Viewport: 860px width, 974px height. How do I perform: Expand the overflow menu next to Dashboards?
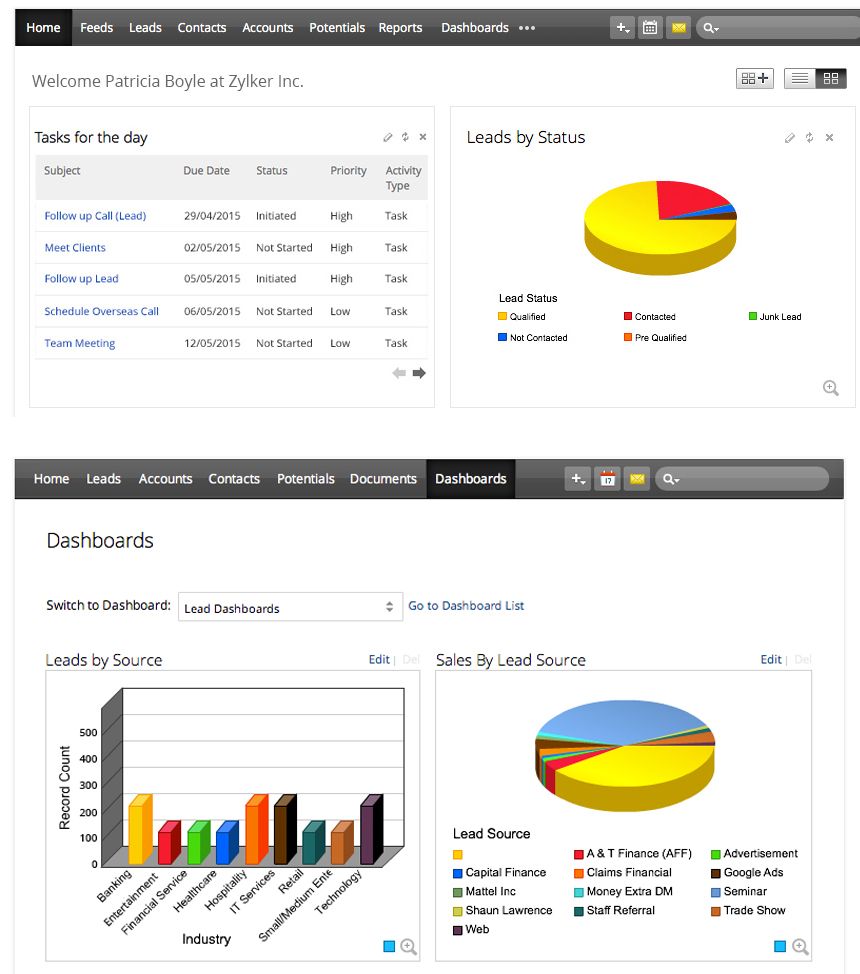click(x=525, y=28)
